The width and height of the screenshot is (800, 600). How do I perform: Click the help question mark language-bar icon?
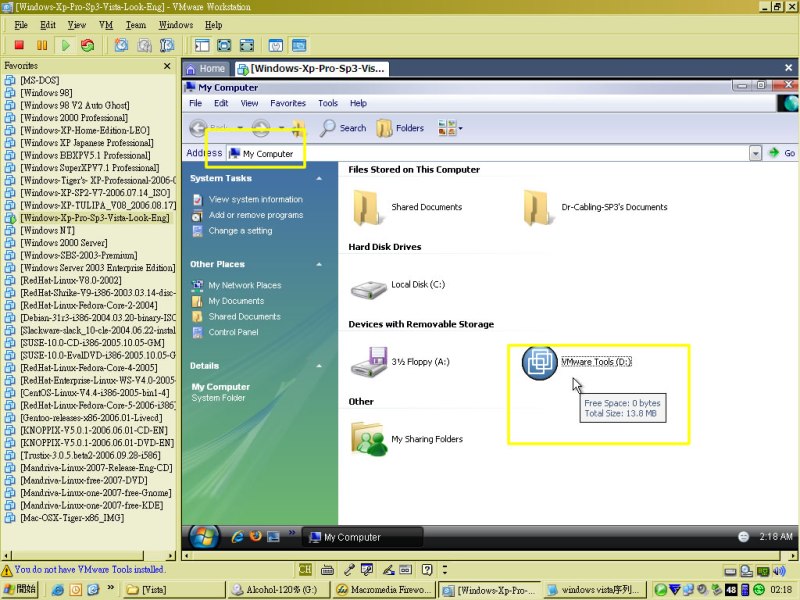427,570
